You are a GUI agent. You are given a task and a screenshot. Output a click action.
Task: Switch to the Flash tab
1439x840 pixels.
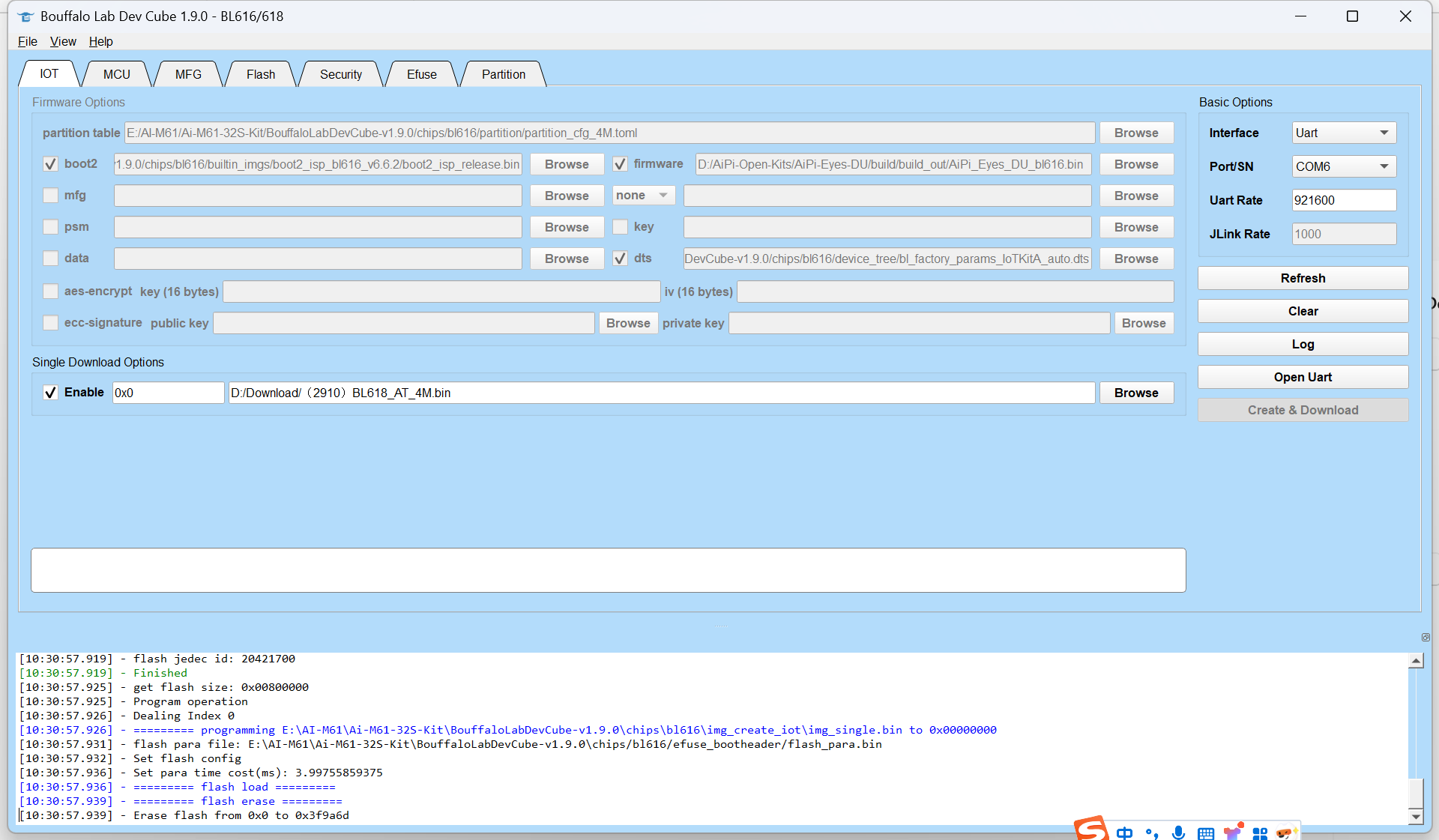260,74
